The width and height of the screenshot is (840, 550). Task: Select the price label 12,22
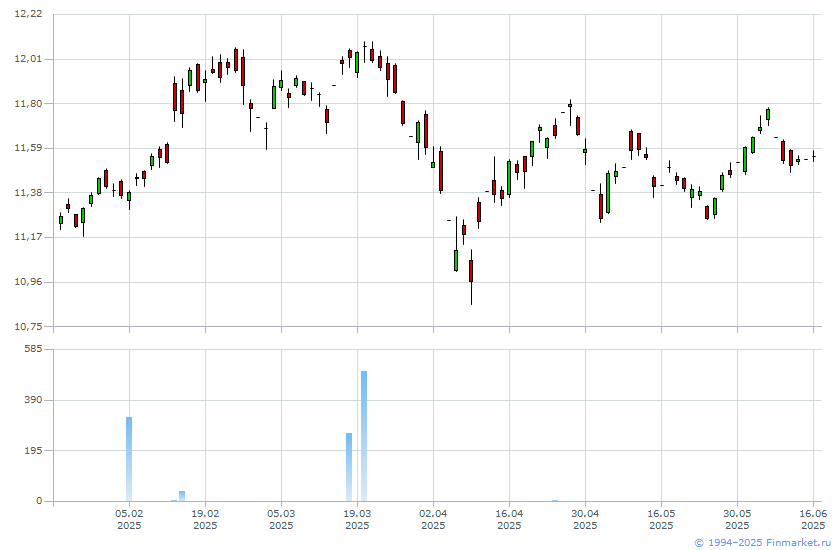tap(27, 14)
